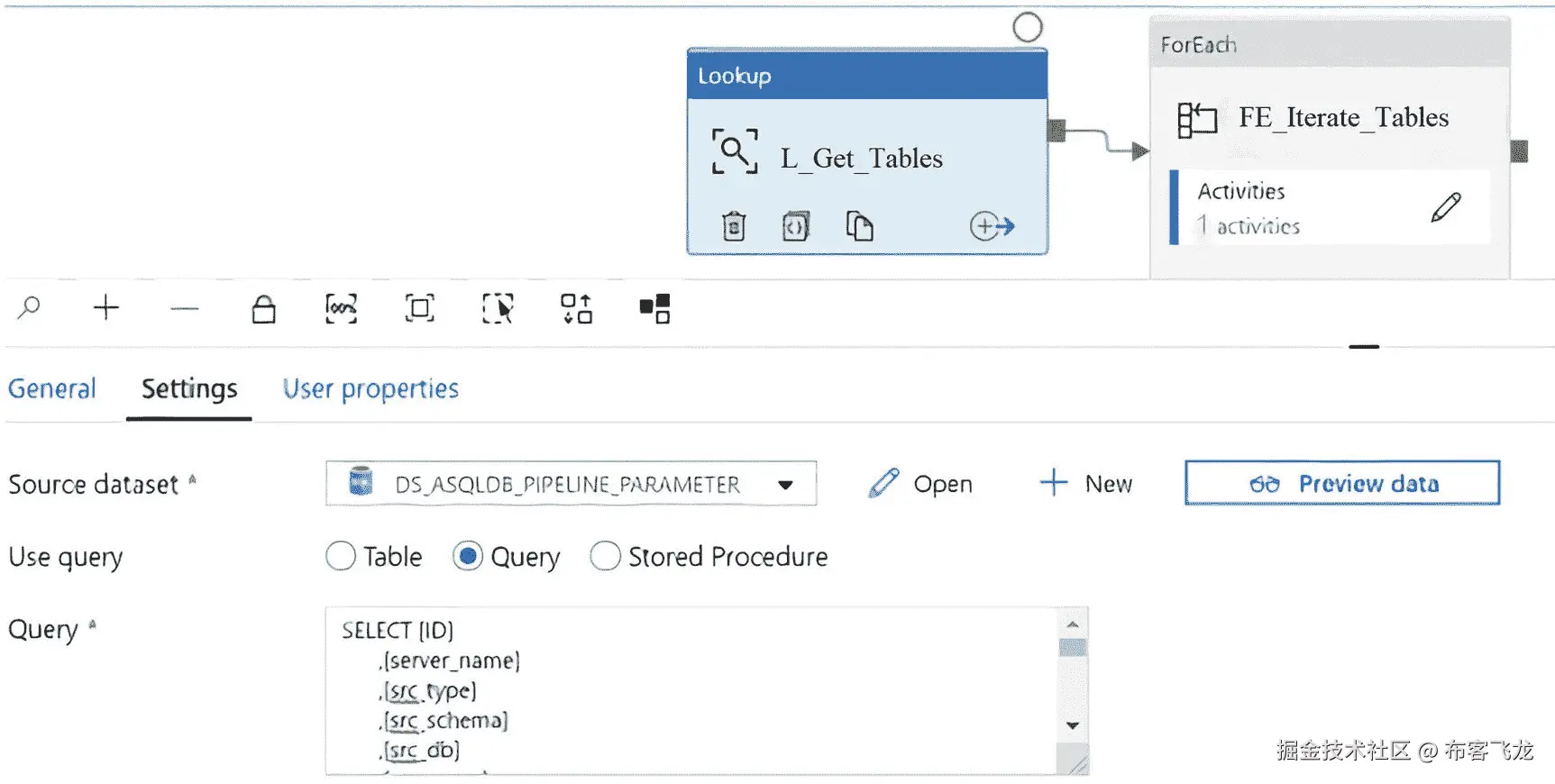1555x784 pixels.
Task: Add output connection from Lookup activity
Action: tap(992, 226)
